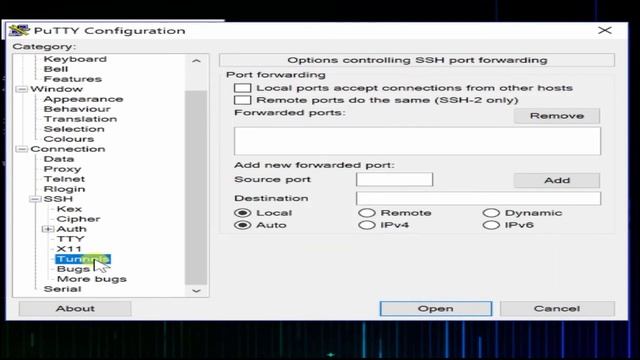Image resolution: width=640 pixels, height=360 pixels.
Task: Collapse the Connection tree node
Action: click(x=22, y=149)
